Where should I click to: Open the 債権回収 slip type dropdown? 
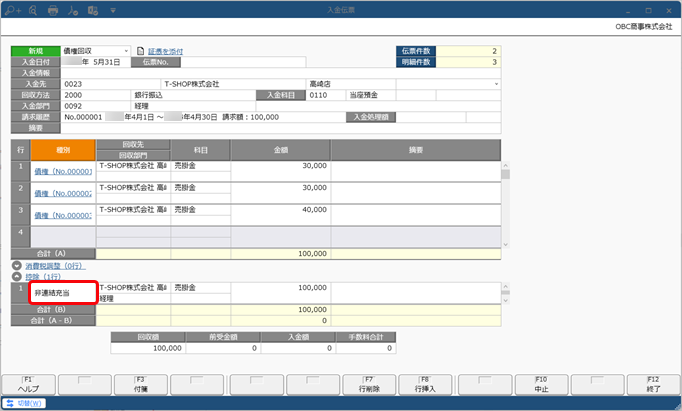(126, 51)
